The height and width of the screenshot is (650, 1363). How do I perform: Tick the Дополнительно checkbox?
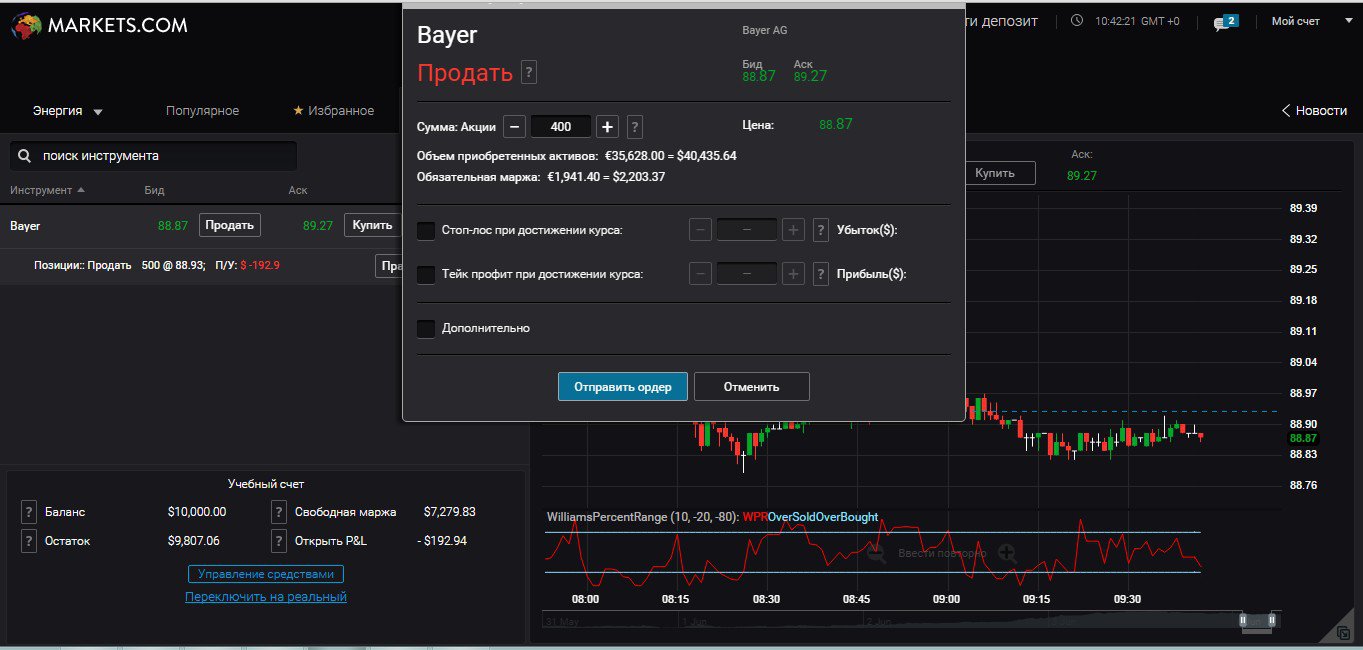pyautogui.click(x=426, y=328)
